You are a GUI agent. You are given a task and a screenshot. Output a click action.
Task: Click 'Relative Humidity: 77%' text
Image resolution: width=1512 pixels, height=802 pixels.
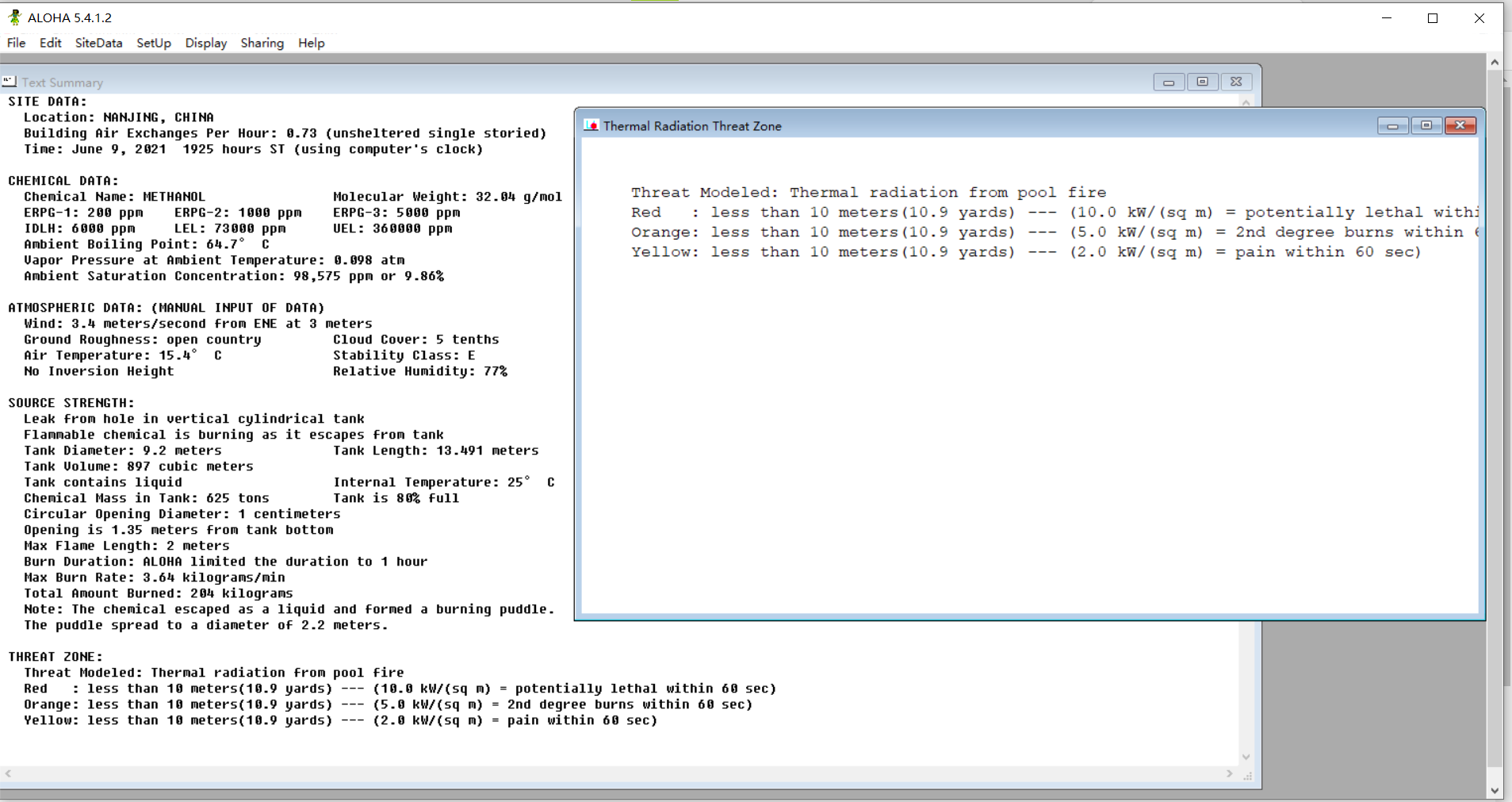pyautogui.click(x=420, y=371)
